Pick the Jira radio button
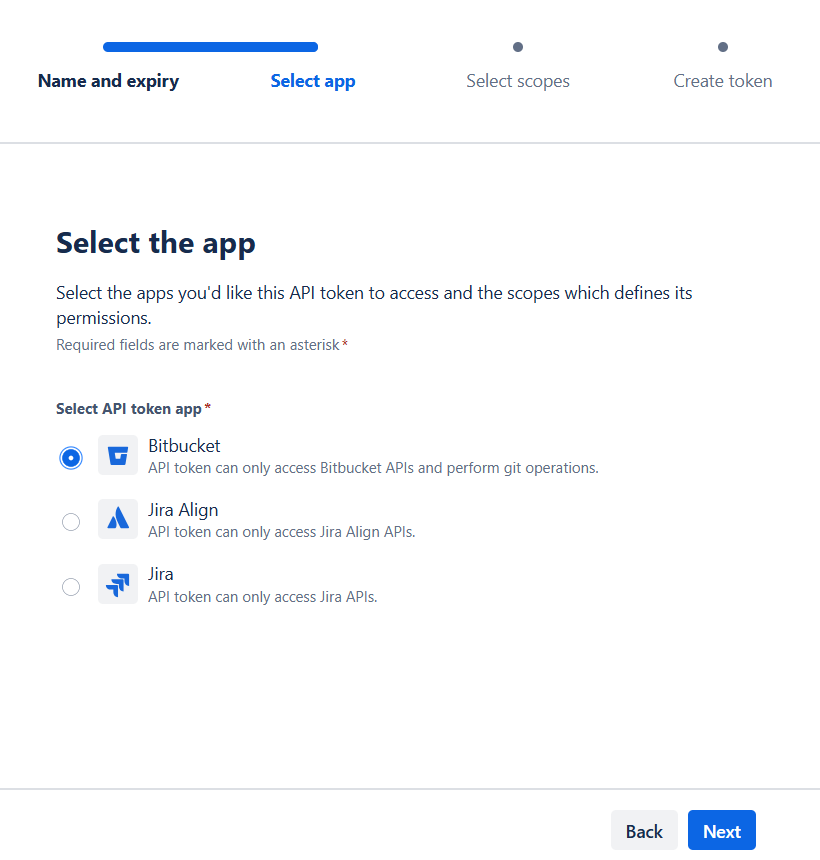Screen dimensions: 820x860 point(71,586)
